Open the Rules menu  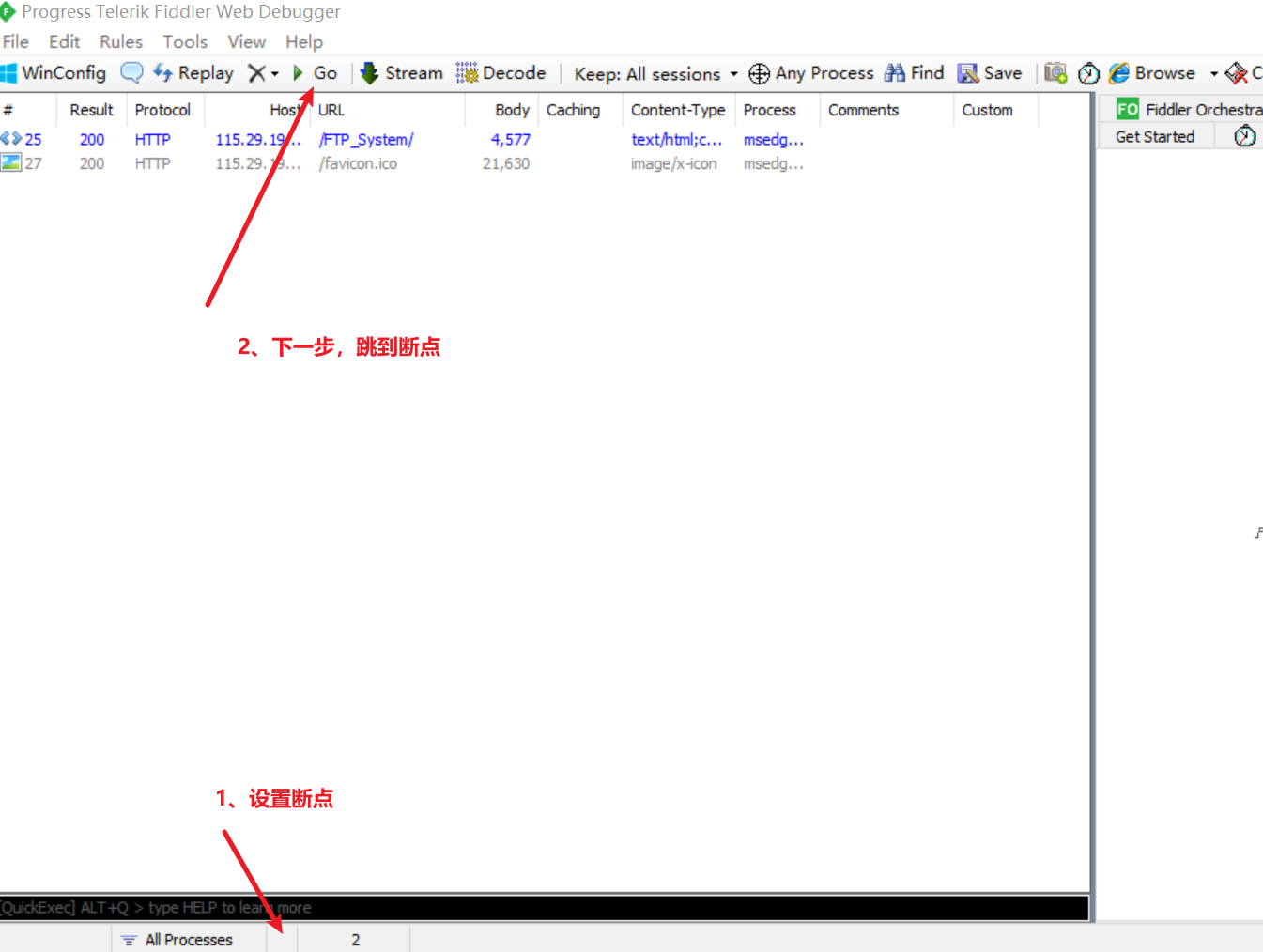point(121,41)
